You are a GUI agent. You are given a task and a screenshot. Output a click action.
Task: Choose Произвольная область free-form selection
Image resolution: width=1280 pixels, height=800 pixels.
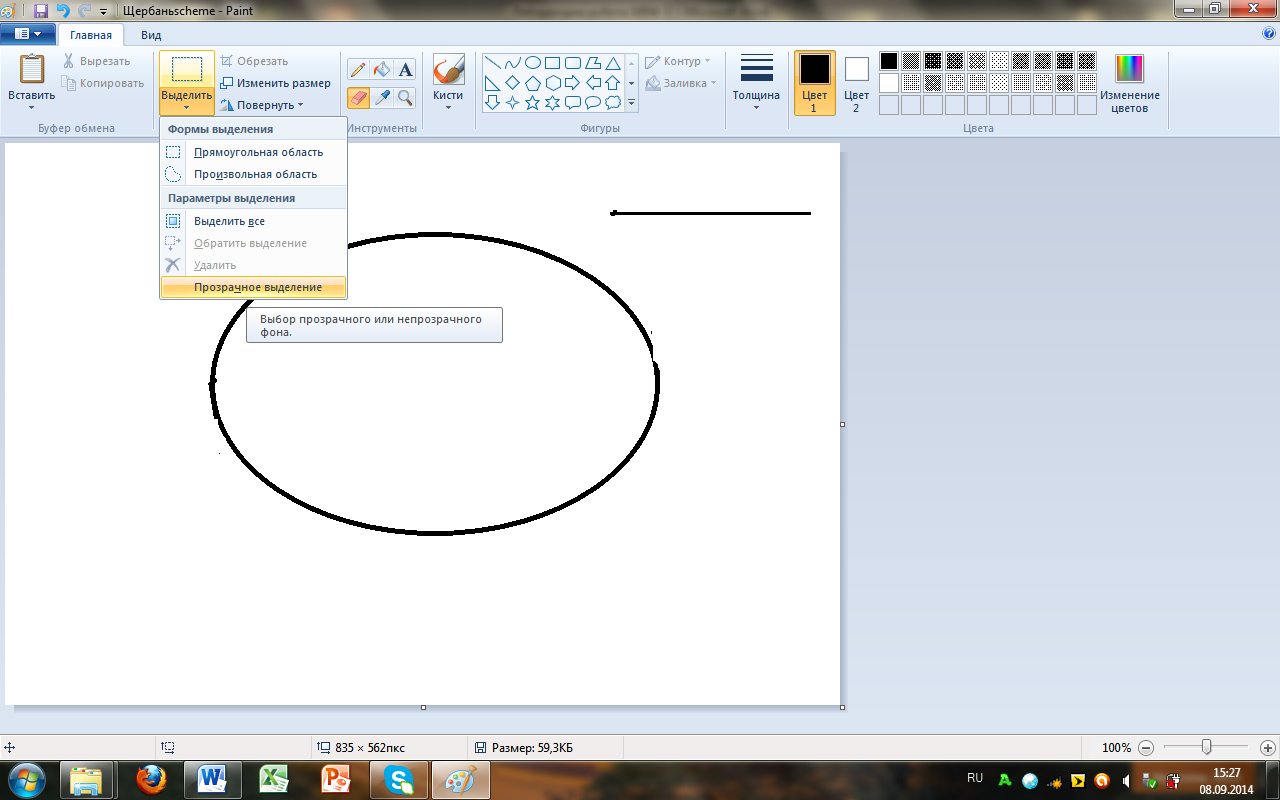tap(253, 174)
